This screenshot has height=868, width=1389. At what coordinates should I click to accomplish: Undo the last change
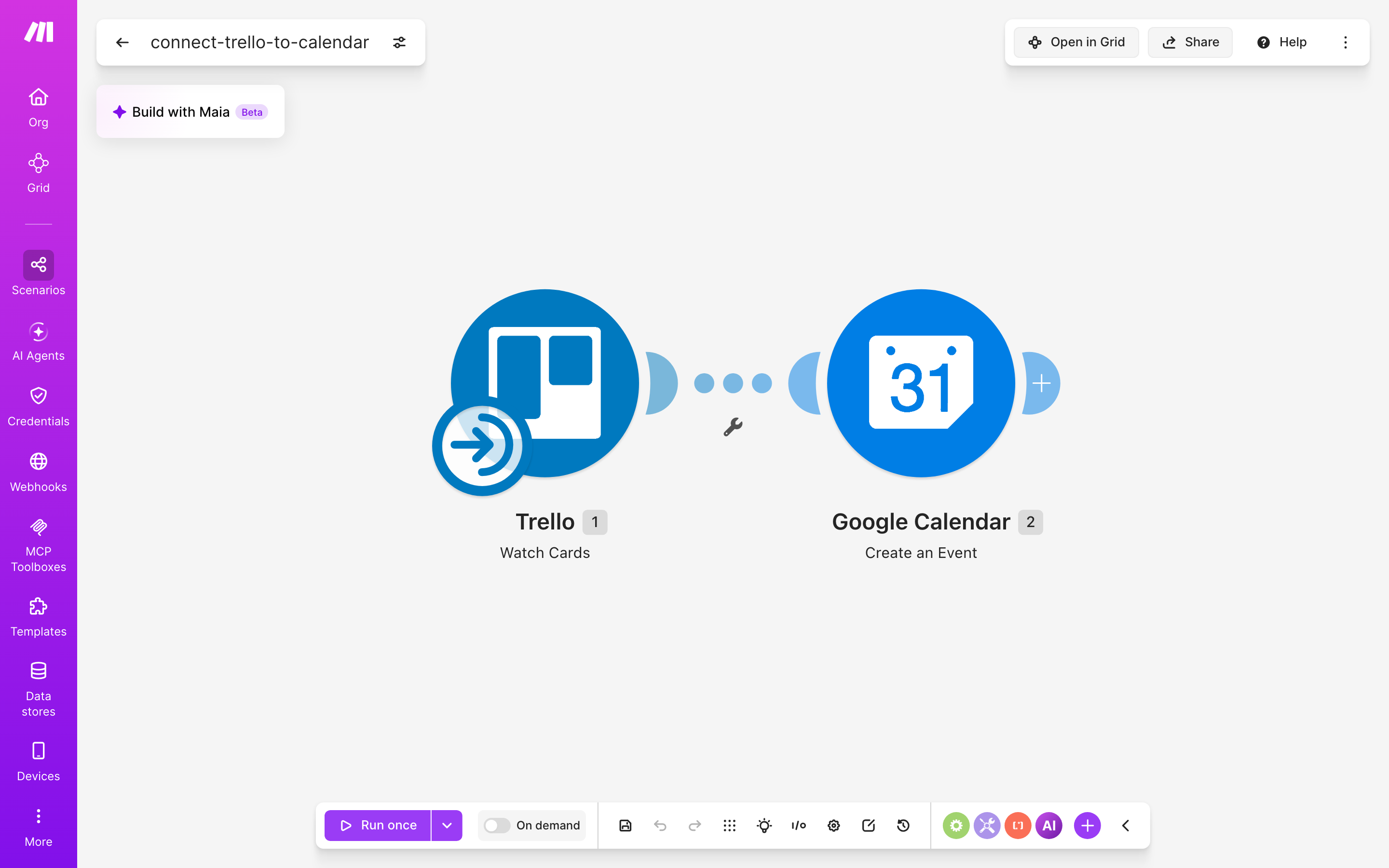point(660,826)
